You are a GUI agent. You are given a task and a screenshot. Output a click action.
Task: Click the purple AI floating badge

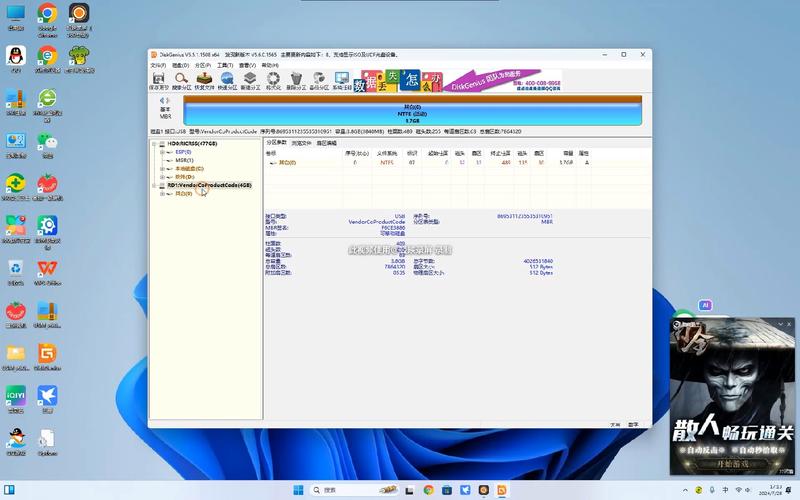click(705, 305)
